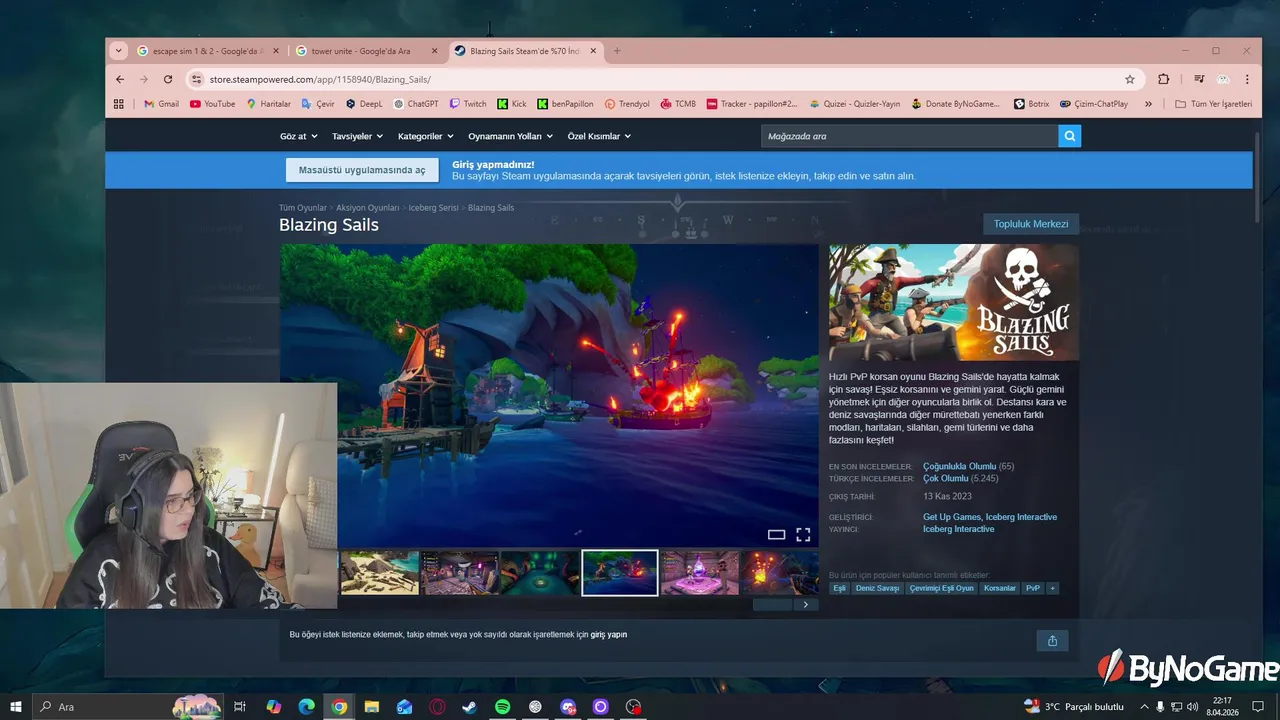Screen dimensions: 1280x720
Task: Click the Windows taskbar Ara search box
Action: click(128, 707)
